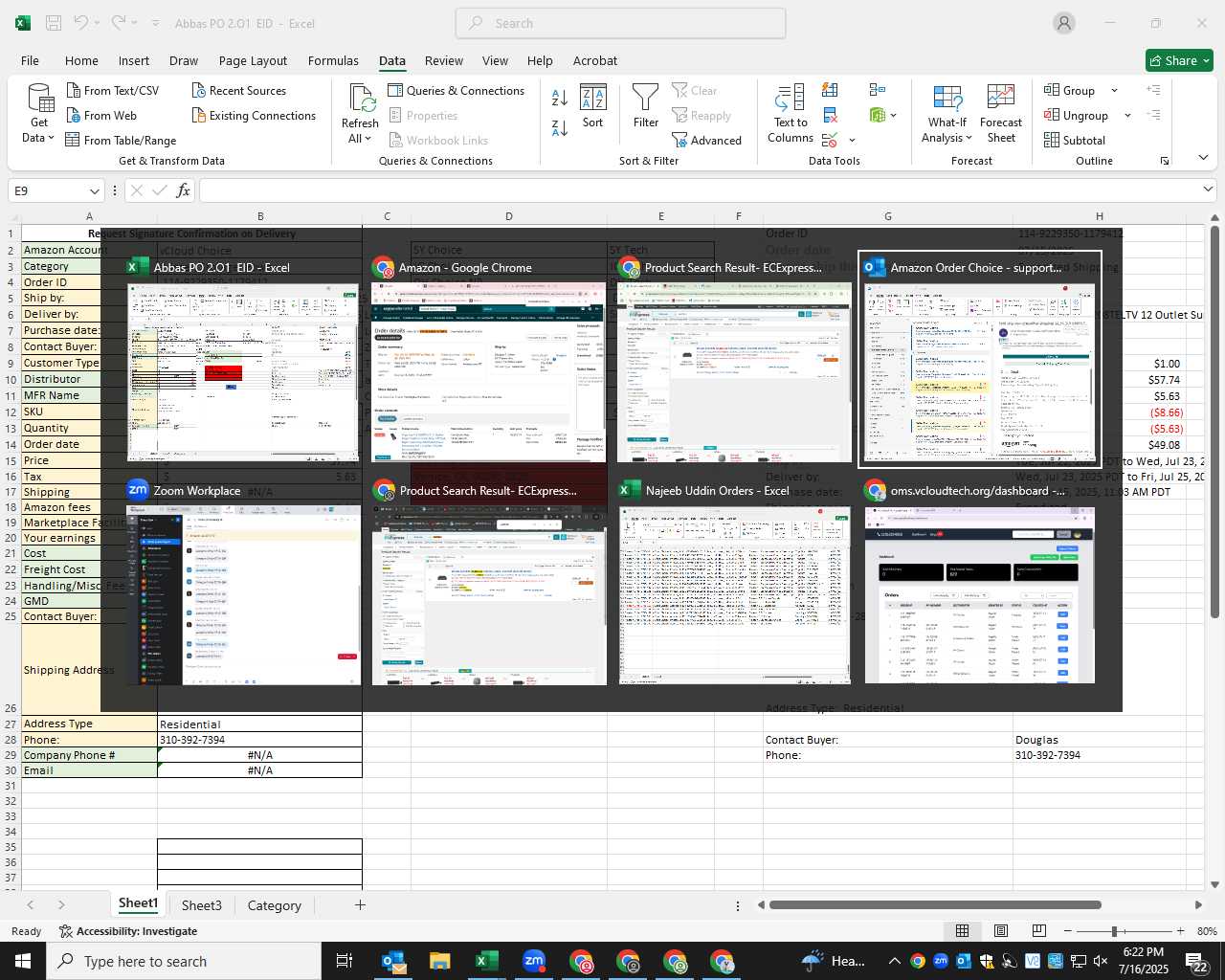
Task: Add a new sheet with the plus button
Action: (360, 904)
